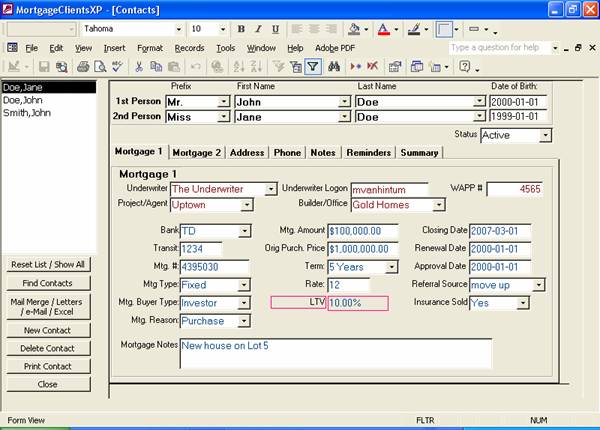Open the Mtg Type Fixed dropdown

click(244, 285)
